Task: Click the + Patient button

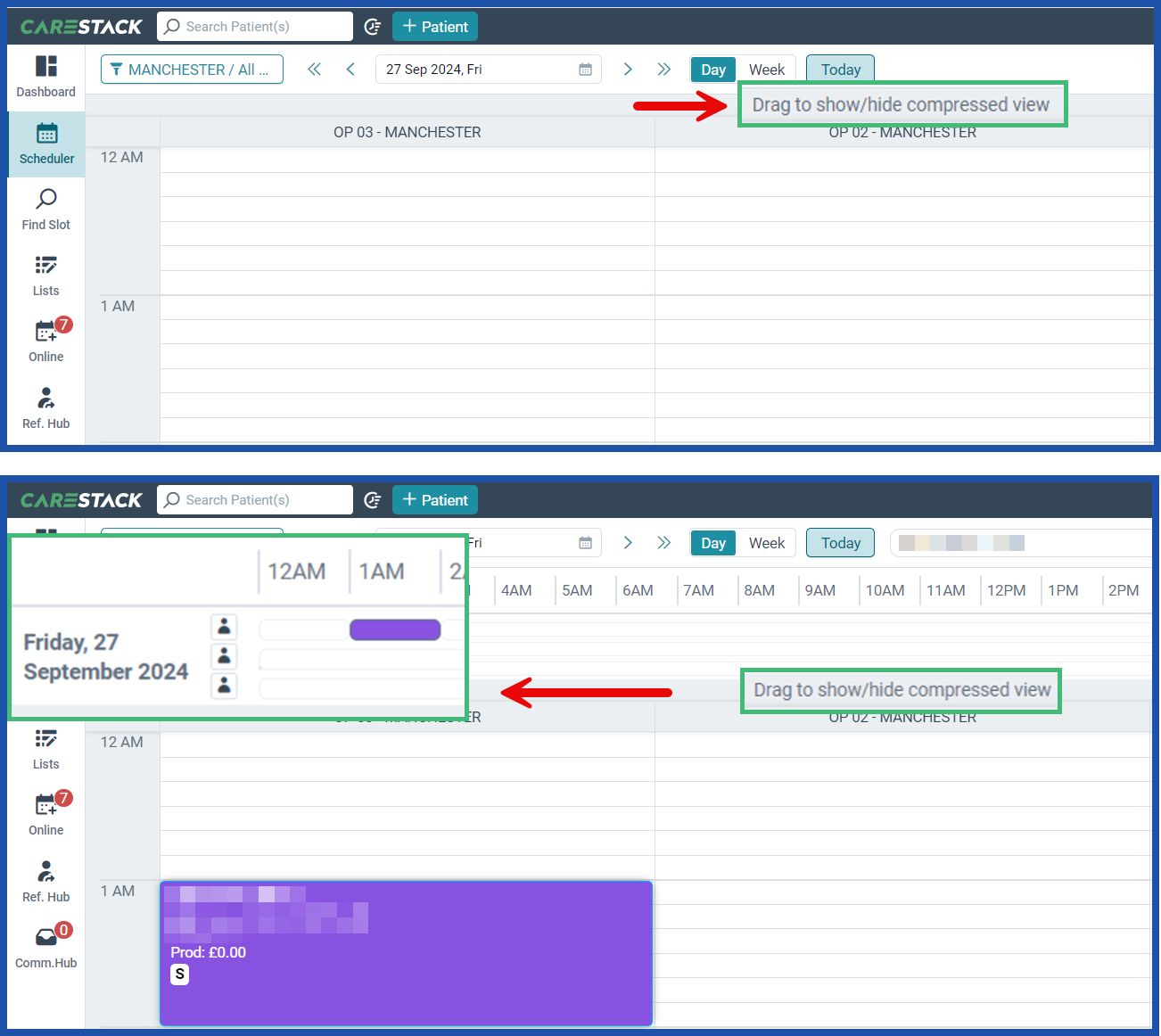Action: click(x=434, y=26)
